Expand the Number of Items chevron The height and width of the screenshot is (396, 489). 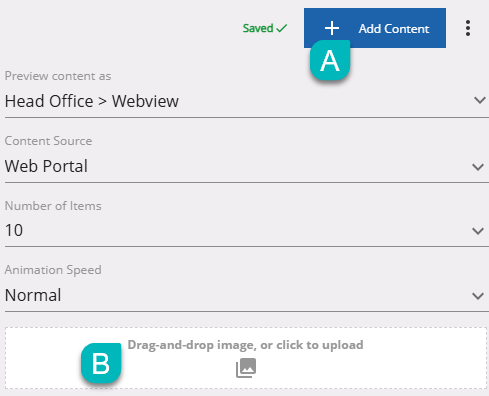point(478,231)
